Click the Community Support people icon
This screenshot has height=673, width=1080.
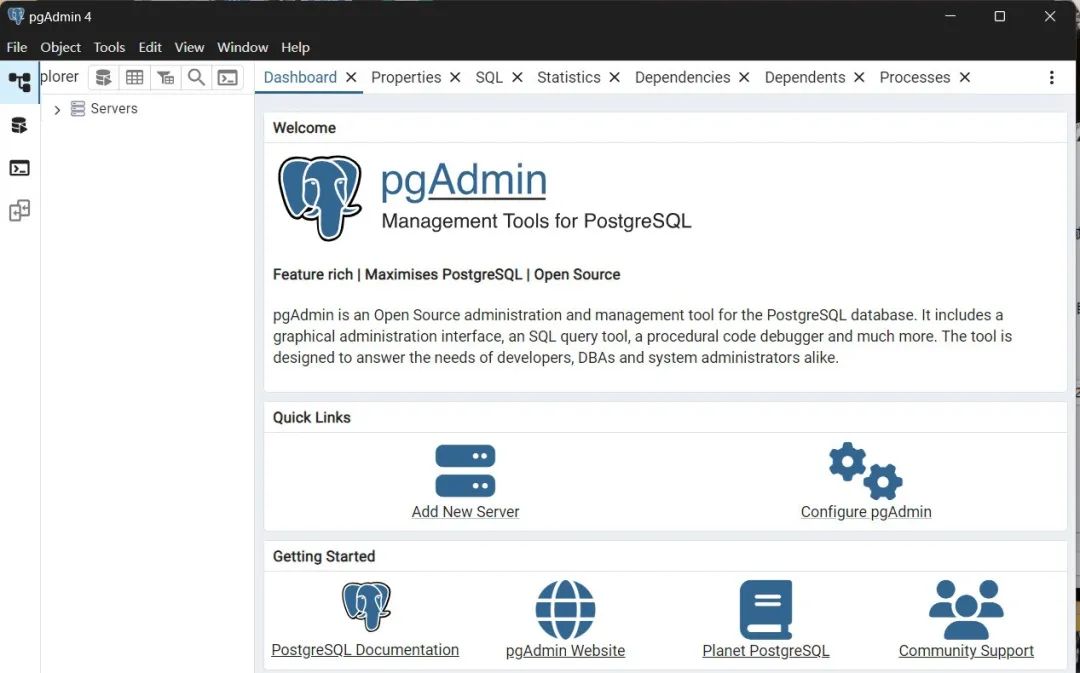click(x=966, y=610)
